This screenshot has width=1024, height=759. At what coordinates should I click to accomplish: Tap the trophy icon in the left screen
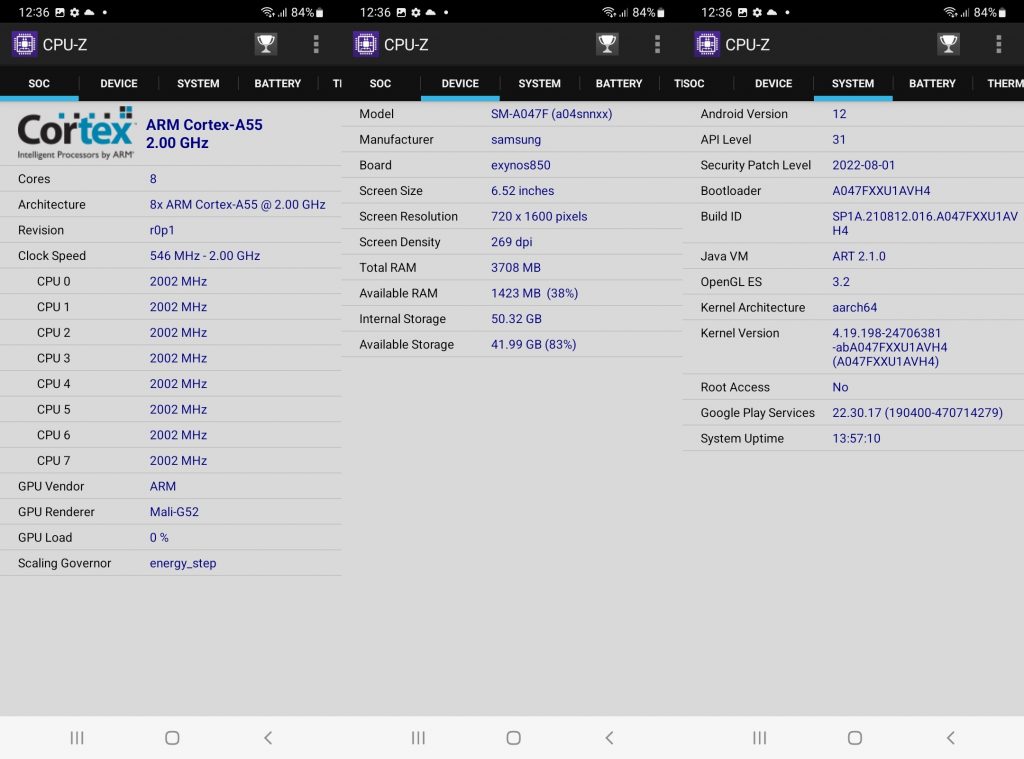pyautogui.click(x=266, y=44)
